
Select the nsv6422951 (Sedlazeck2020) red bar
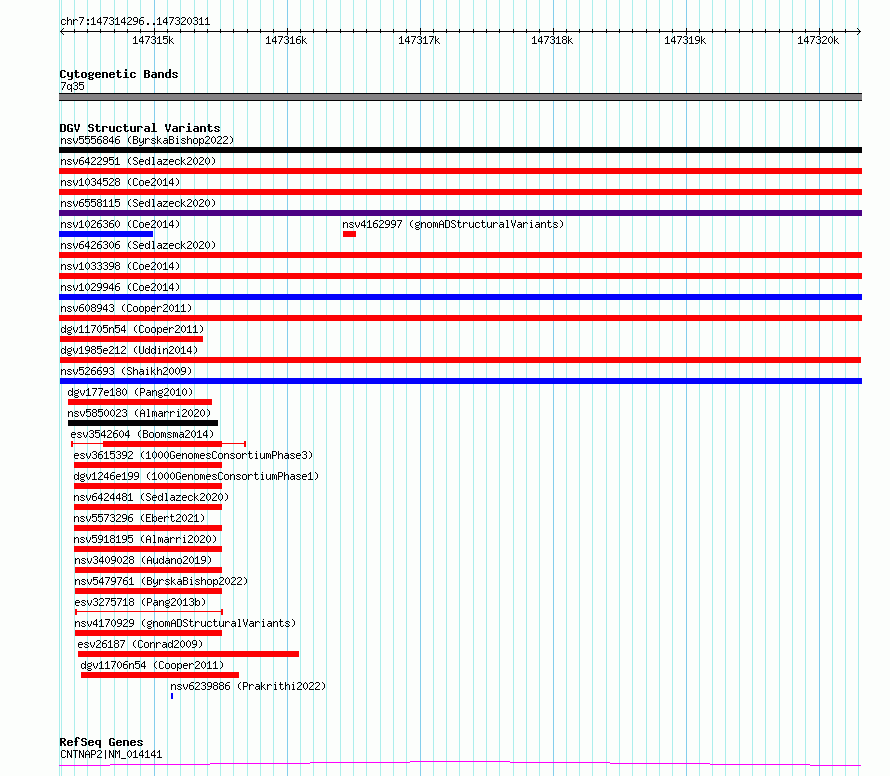point(460,171)
